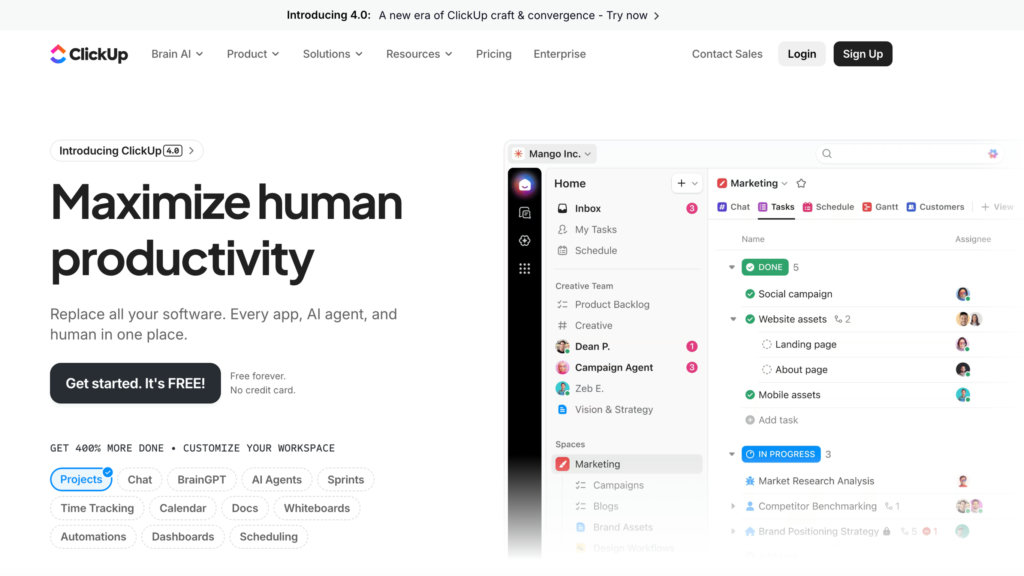The height and width of the screenshot is (576, 1024).
Task: Select the Projects feature chip
Action: (81, 480)
